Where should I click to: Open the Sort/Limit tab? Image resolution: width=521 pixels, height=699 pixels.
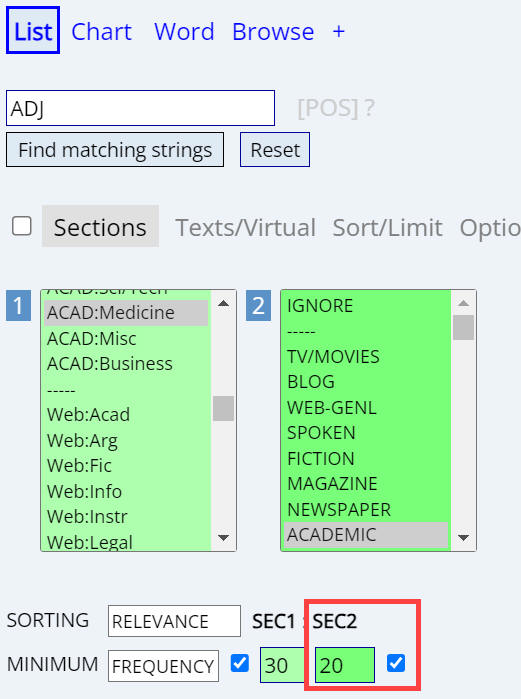point(387,228)
